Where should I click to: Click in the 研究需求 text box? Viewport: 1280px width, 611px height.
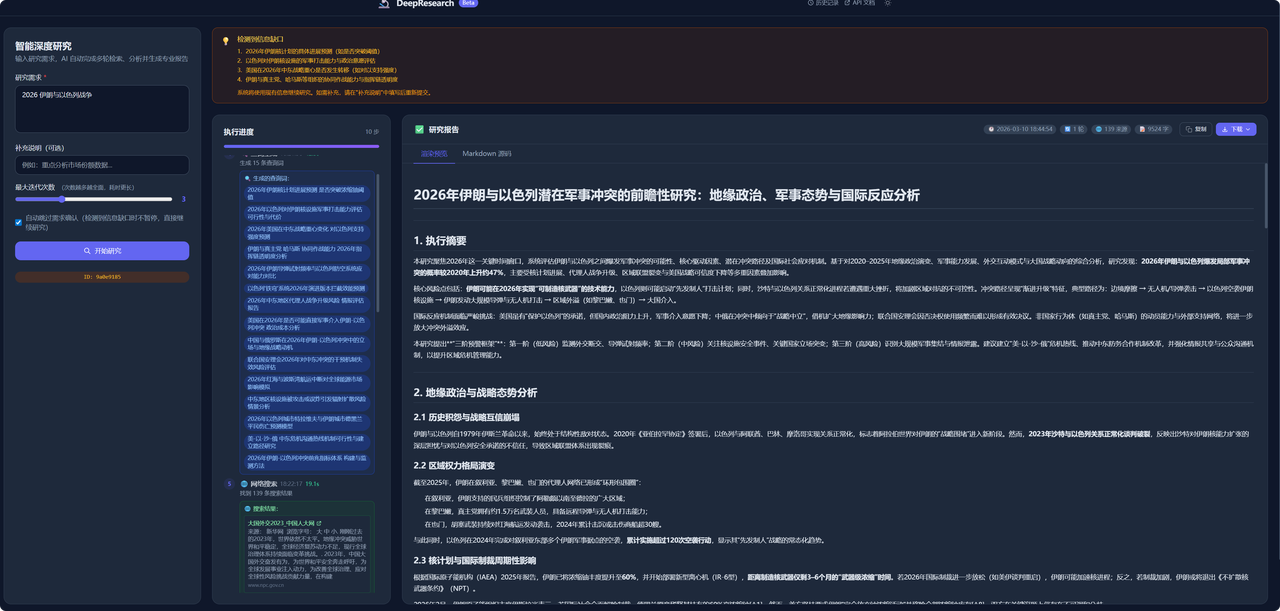pos(102,109)
